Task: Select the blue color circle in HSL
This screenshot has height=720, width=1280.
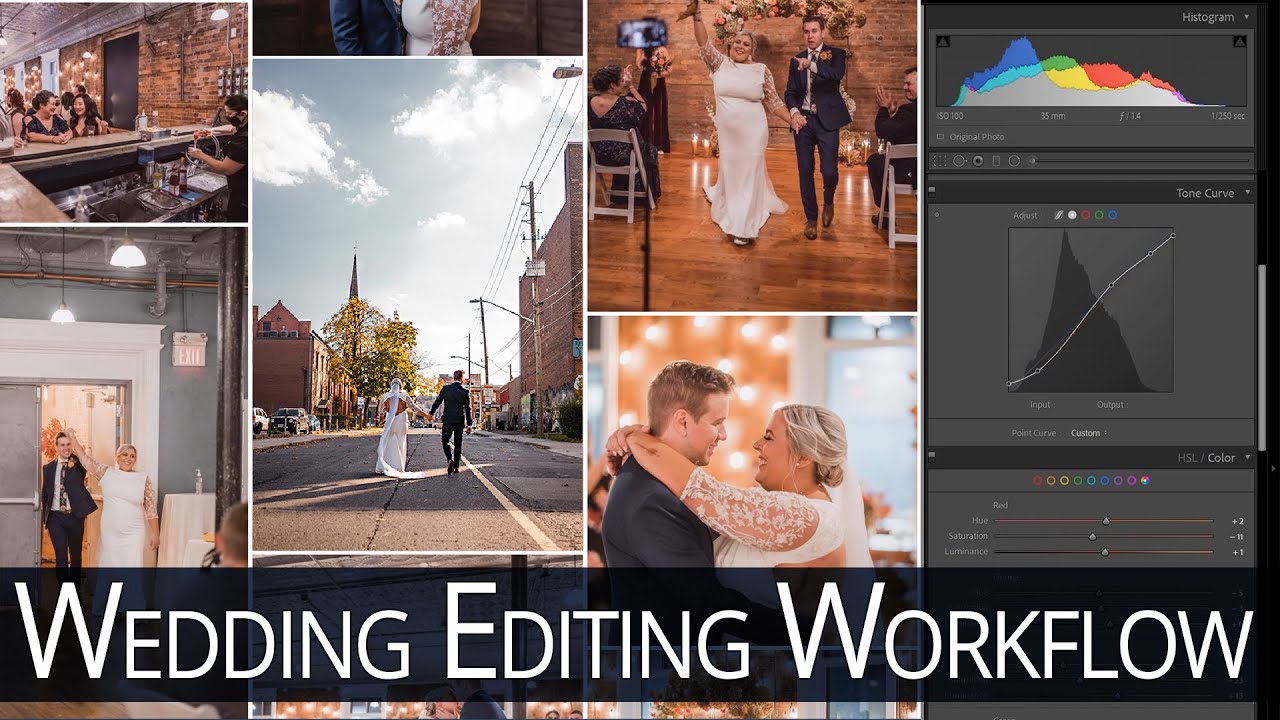Action: pyautogui.click(x=1105, y=481)
